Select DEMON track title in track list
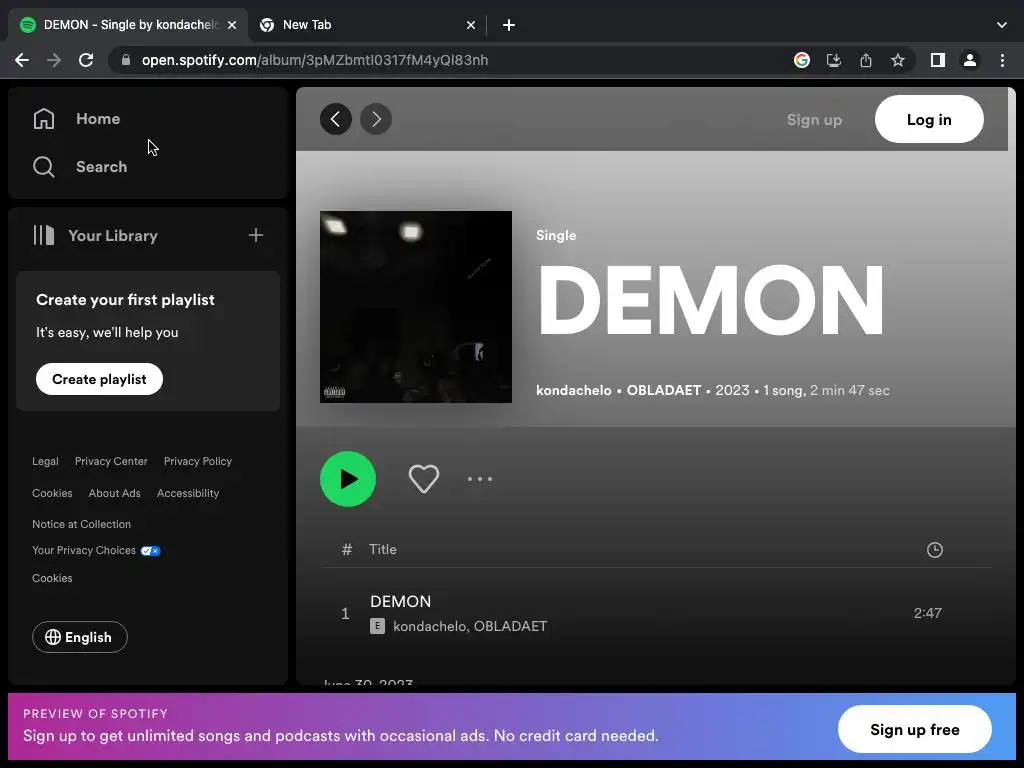The width and height of the screenshot is (1024, 768). point(400,601)
